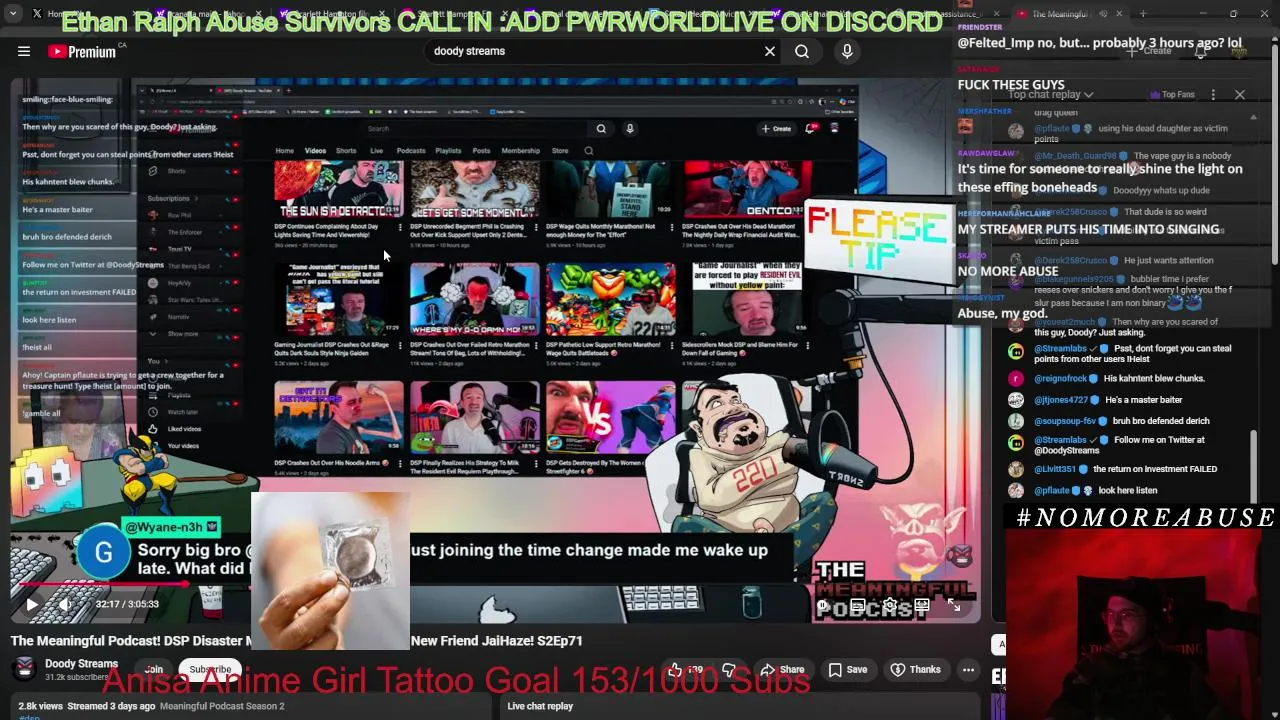Click chat user @reignofrock's avatar
This screenshot has height=720, width=1280.
click(x=1016, y=379)
